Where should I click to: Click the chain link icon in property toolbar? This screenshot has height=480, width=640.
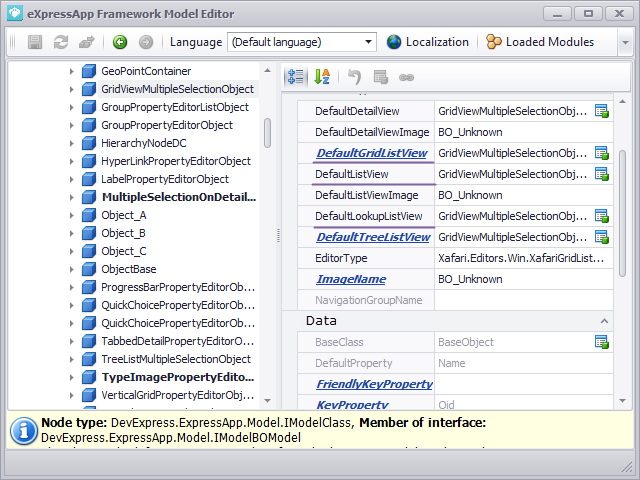(406, 77)
